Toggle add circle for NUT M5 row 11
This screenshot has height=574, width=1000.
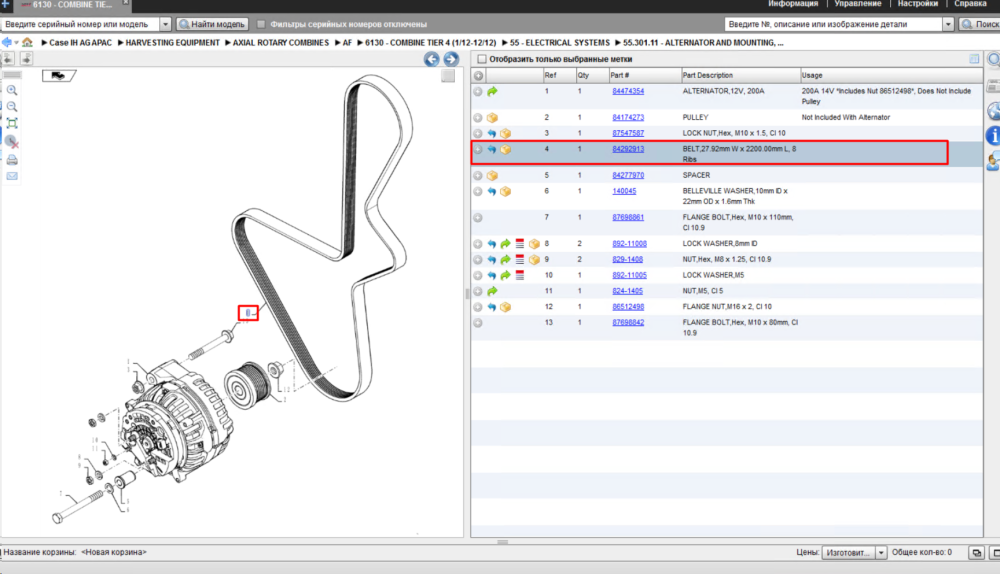478,291
